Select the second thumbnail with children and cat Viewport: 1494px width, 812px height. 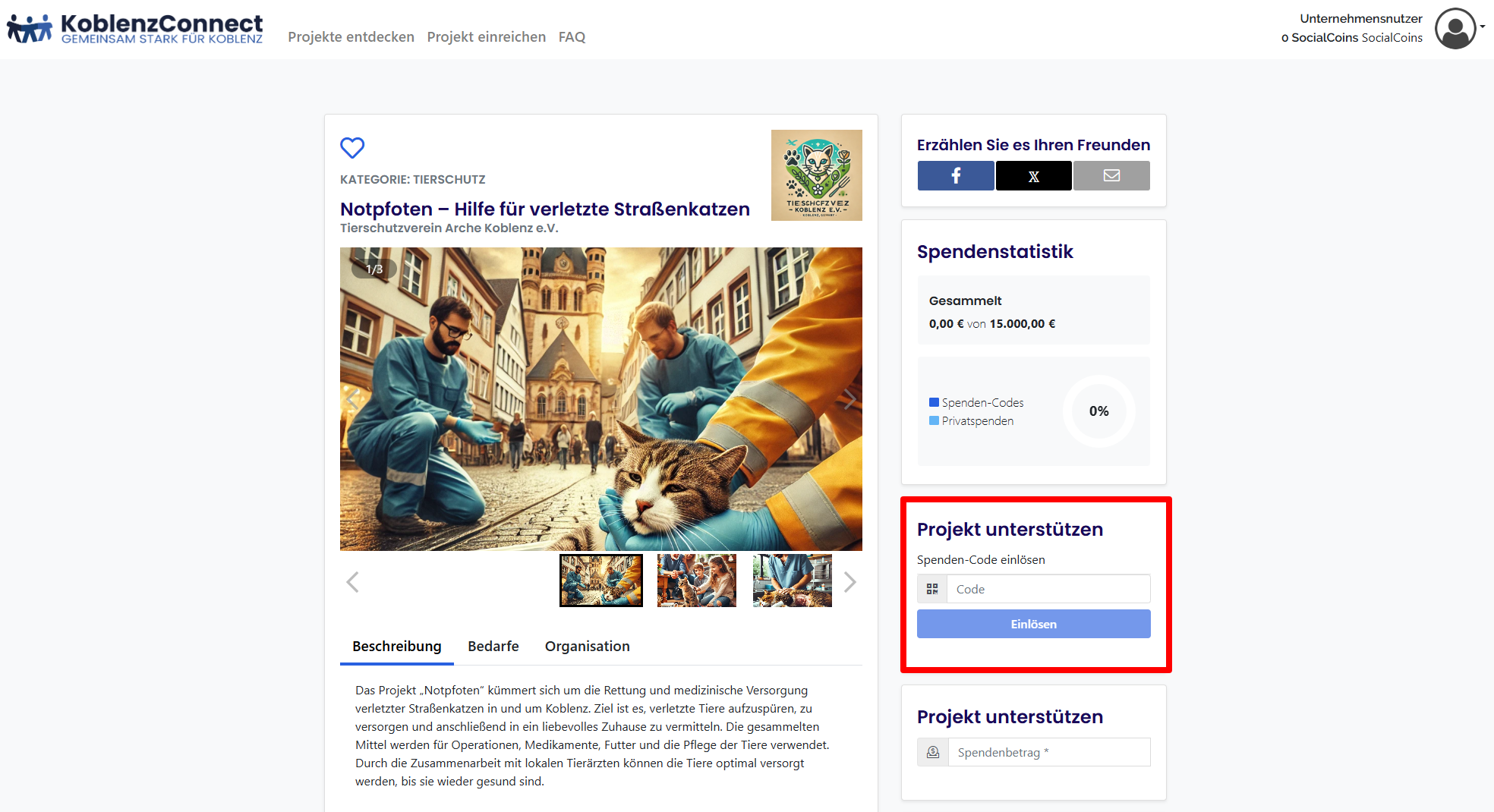point(696,581)
